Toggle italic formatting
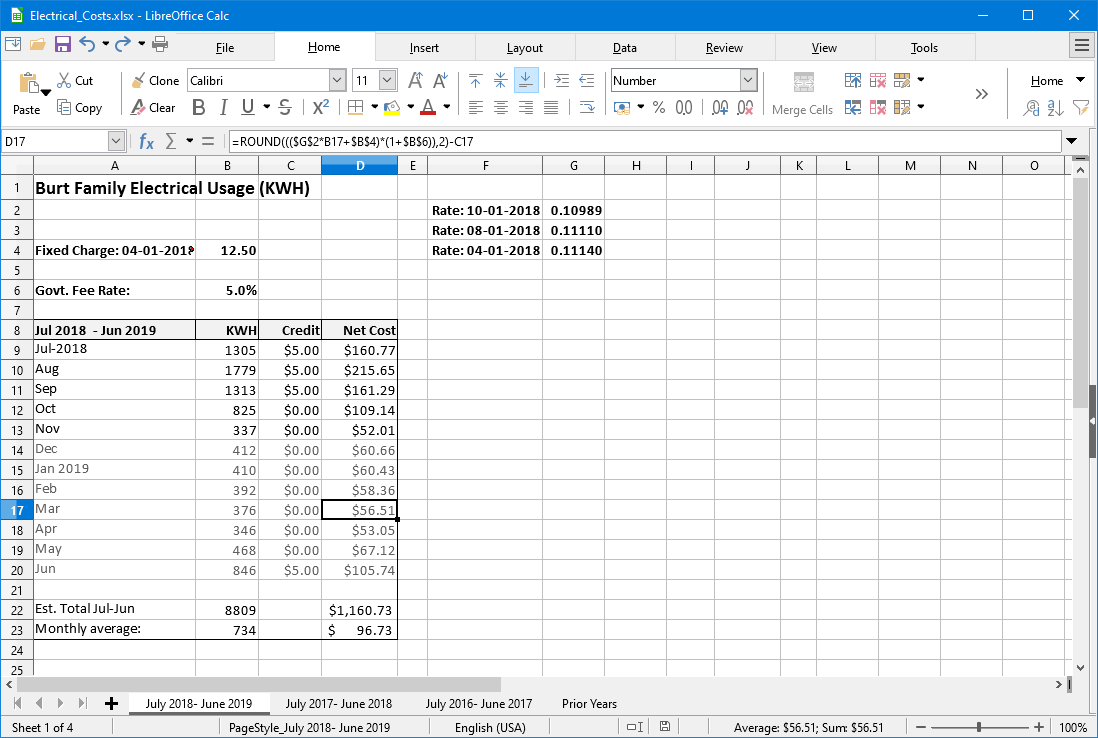This screenshot has width=1098, height=738. pyautogui.click(x=222, y=108)
